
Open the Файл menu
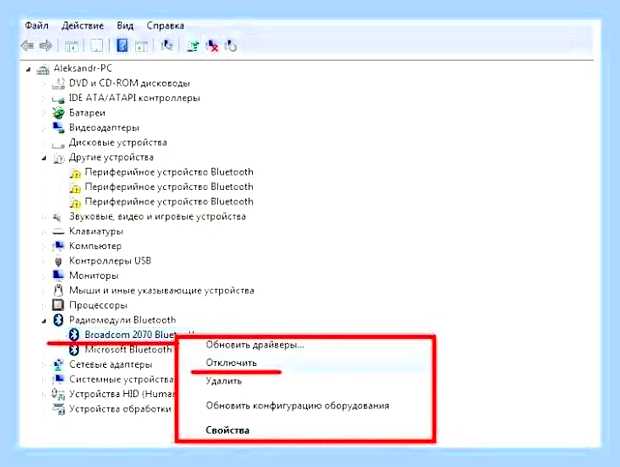point(36,26)
